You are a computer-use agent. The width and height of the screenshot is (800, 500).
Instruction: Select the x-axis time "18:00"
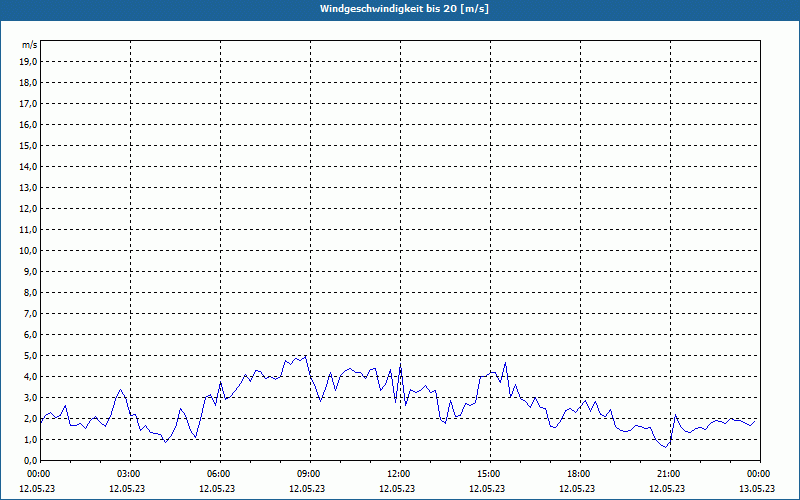coord(578,474)
